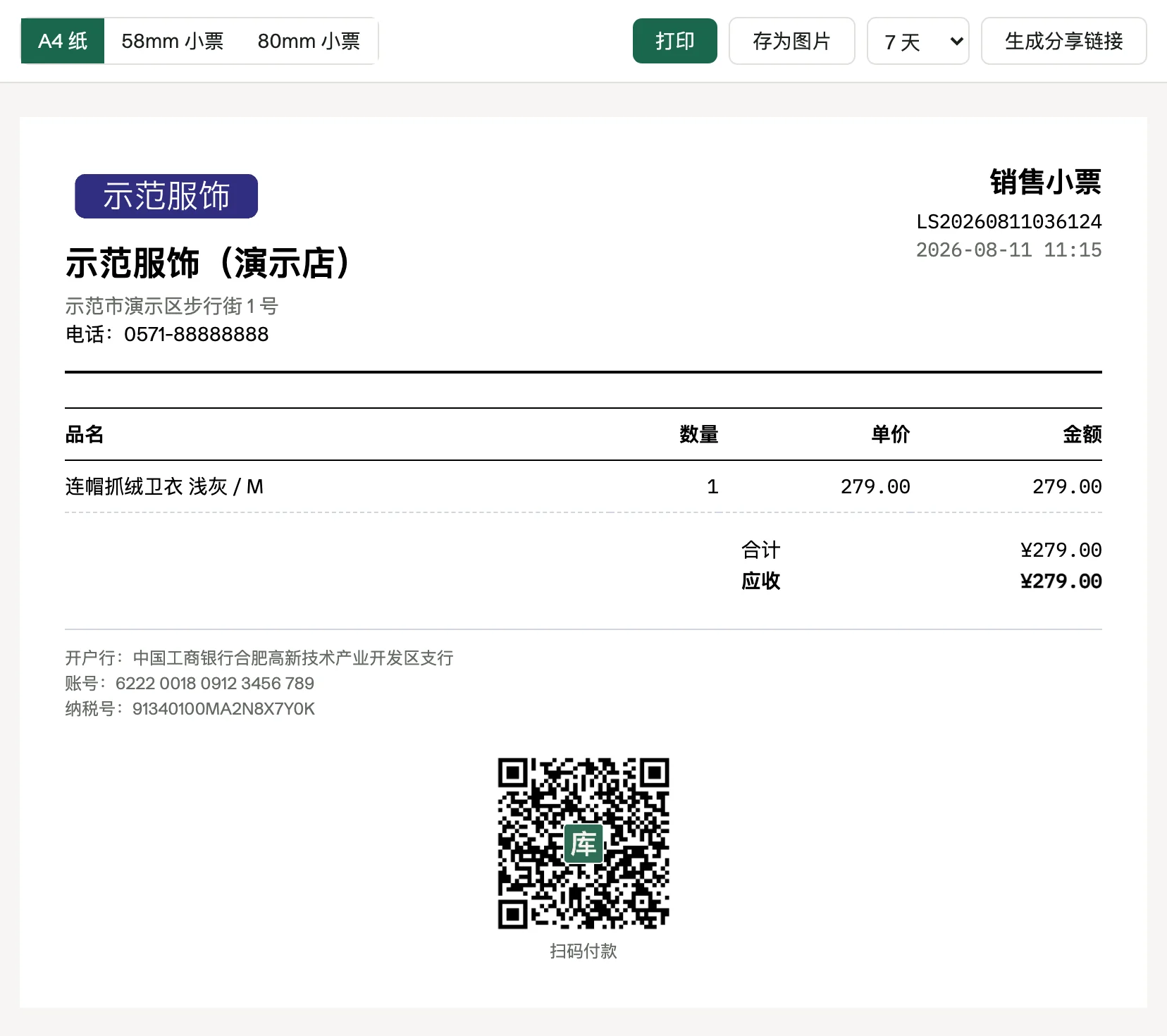Click the 示范服饰 store logo badge
This screenshot has height=1036, width=1167.
(x=166, y=196)
